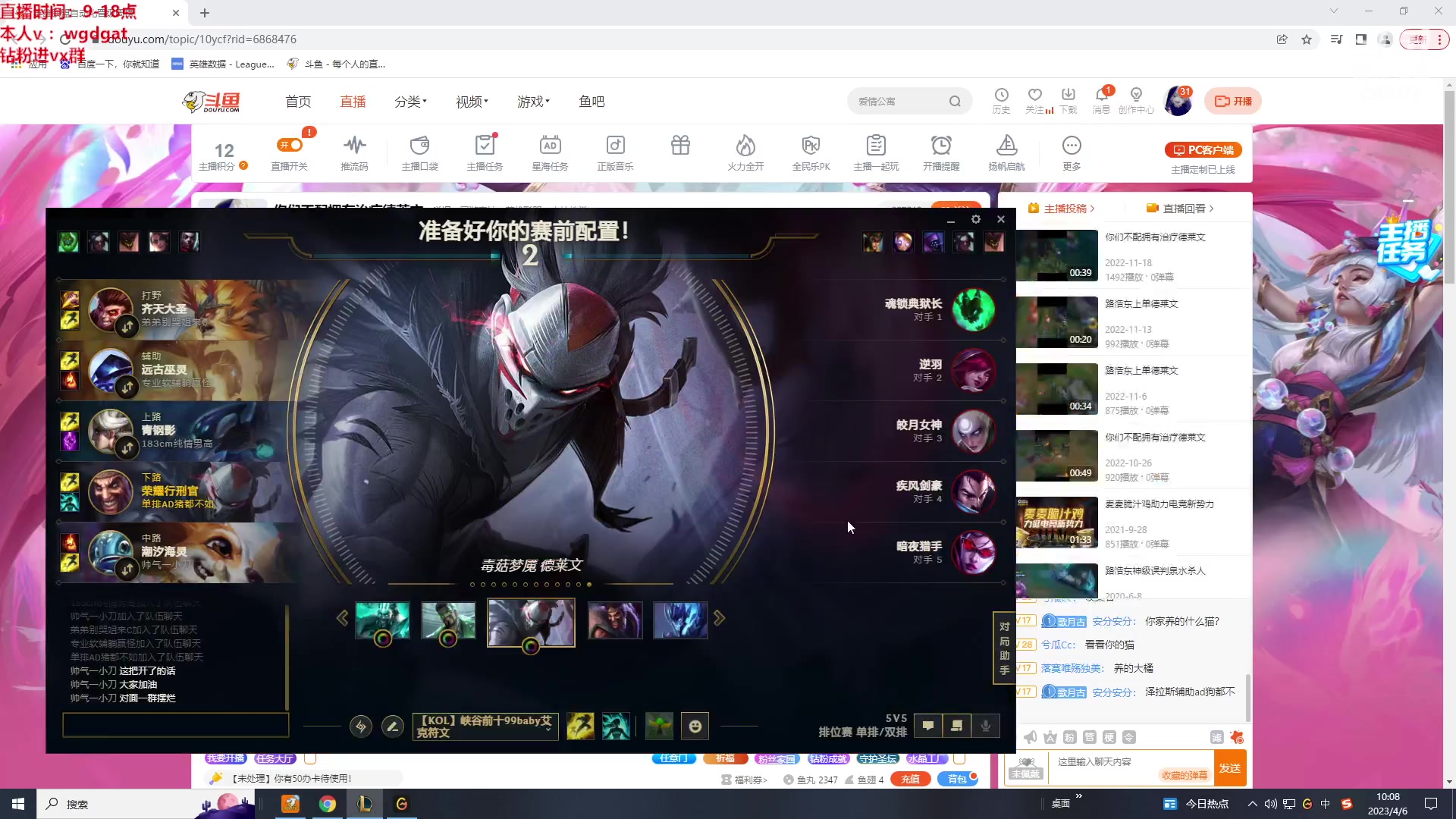This screenshot has height=819, width=1456.
Task: Click the 开播 start streaming button
Action: coord(1233,101)
